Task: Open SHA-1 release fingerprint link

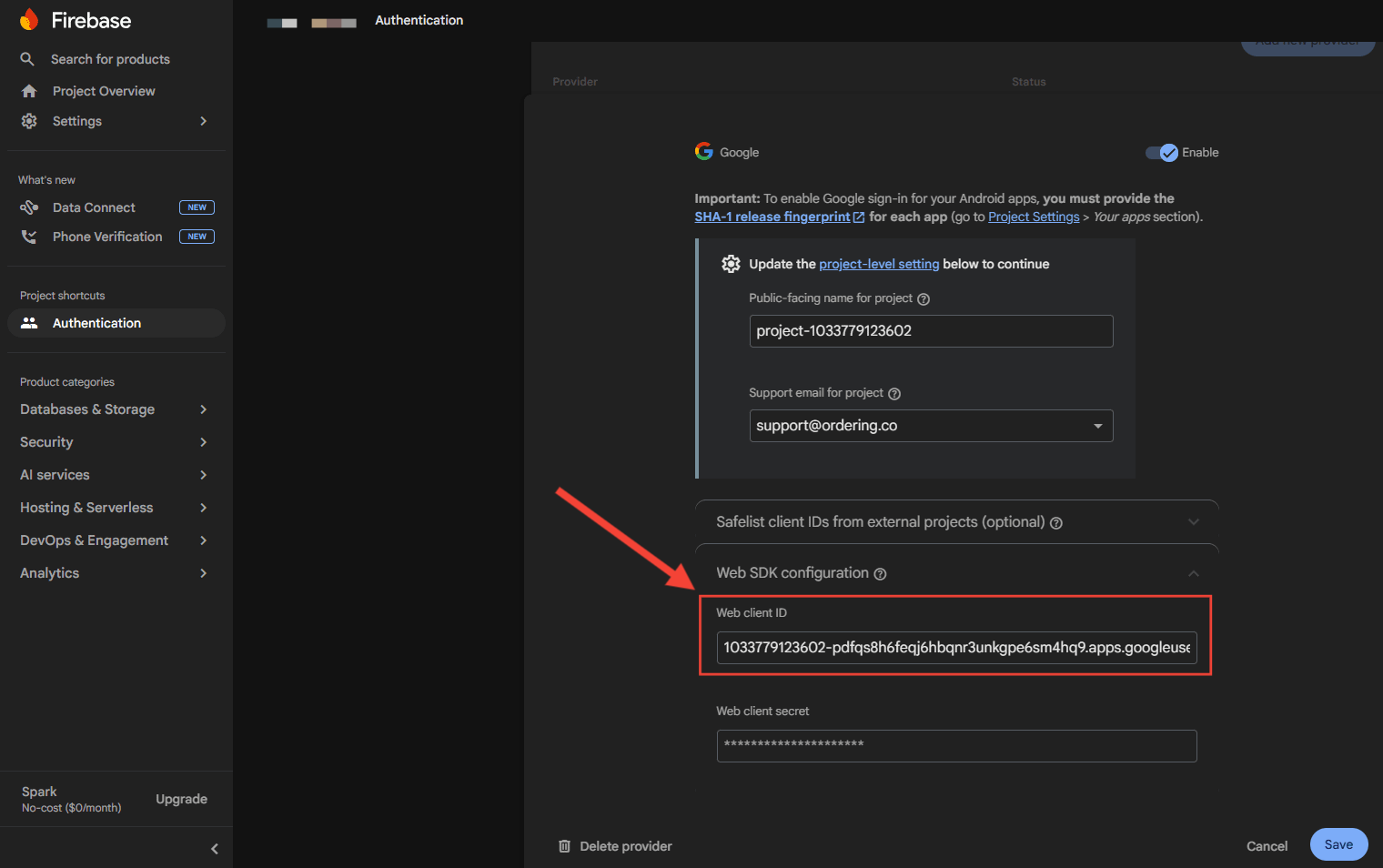Action: (x=772, y=217)
